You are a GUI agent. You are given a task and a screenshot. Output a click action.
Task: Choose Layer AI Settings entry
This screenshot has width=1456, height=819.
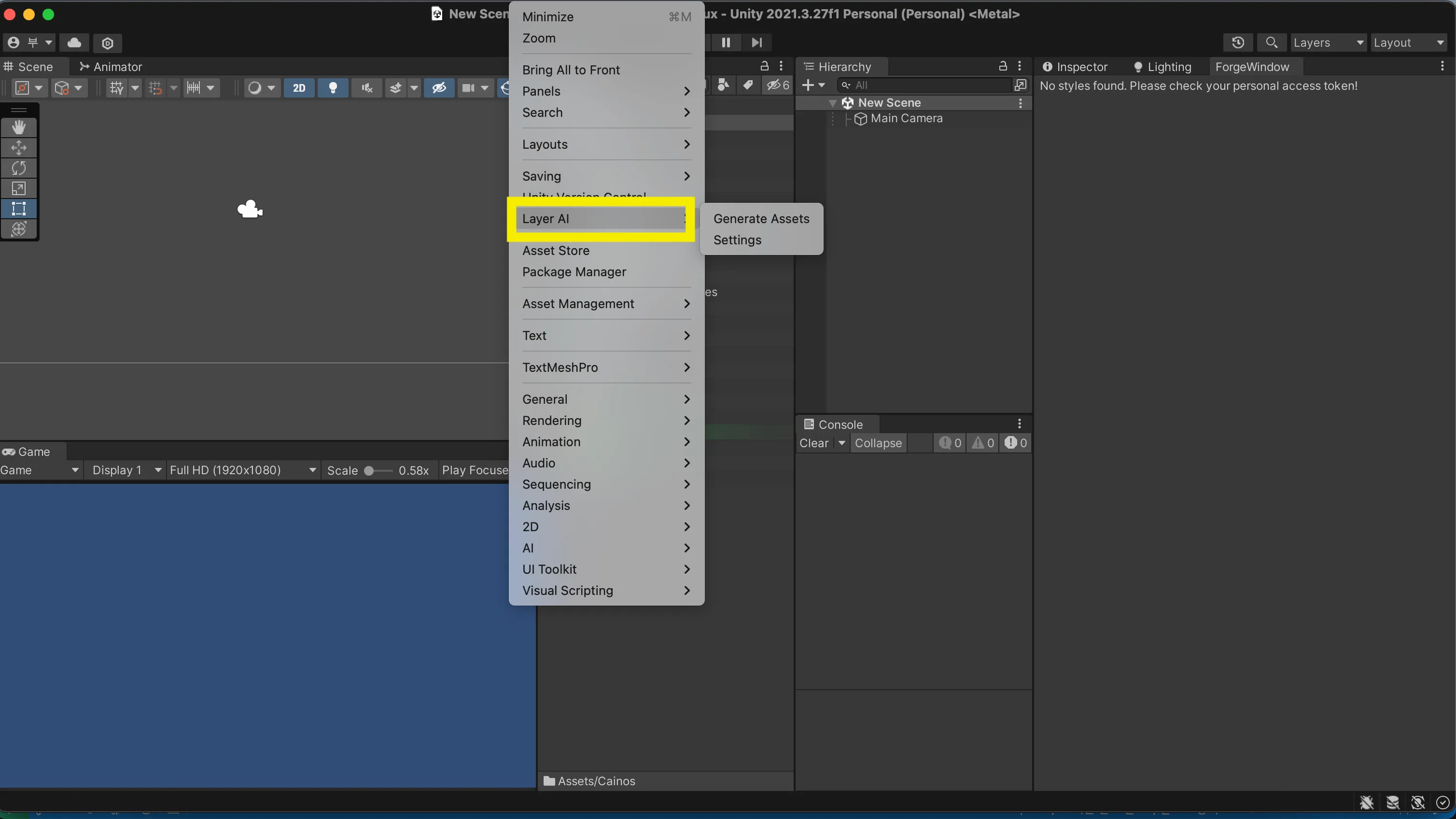point(737,240)
